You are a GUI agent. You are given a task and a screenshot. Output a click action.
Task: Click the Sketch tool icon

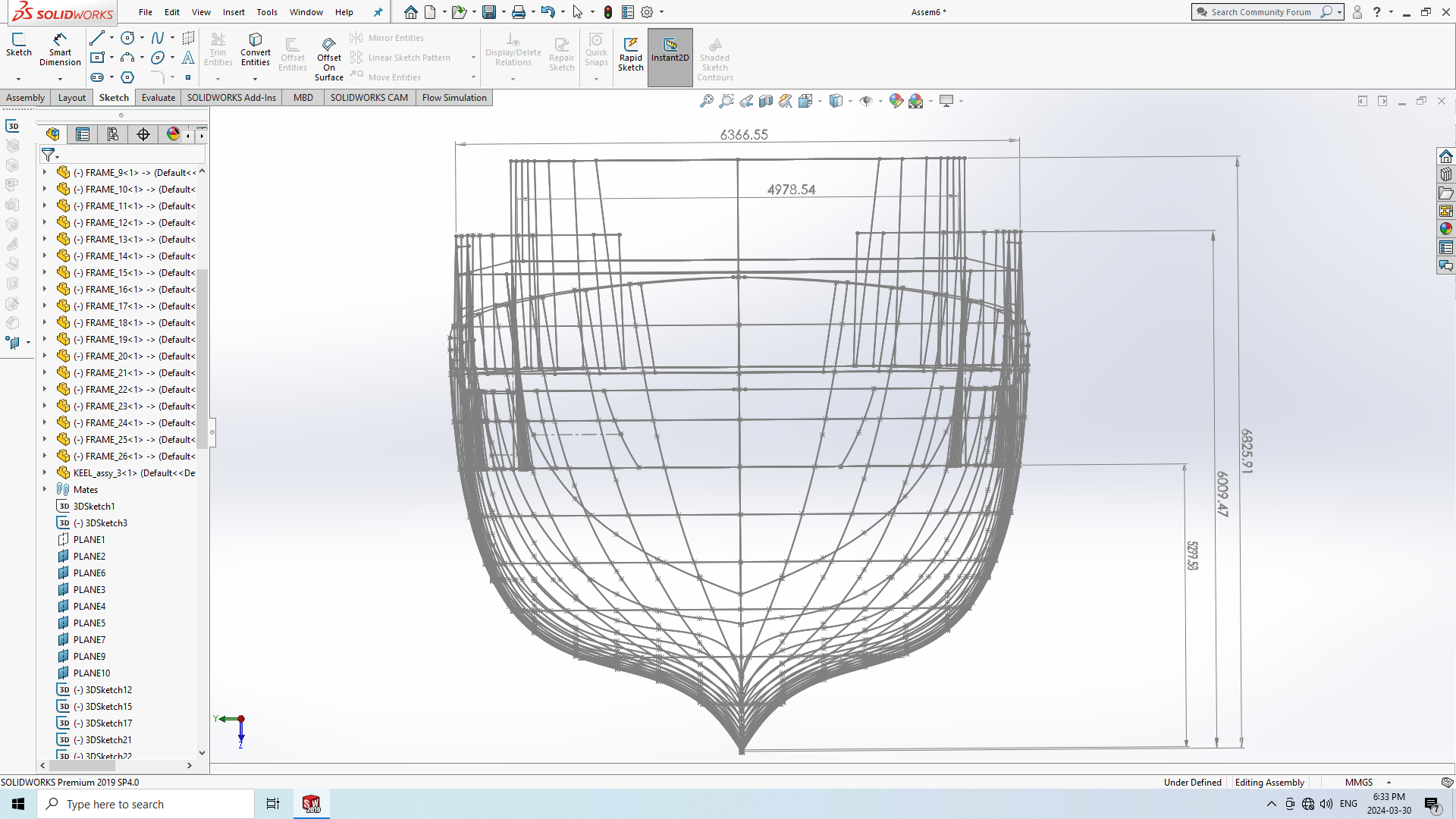pos(19,45)
